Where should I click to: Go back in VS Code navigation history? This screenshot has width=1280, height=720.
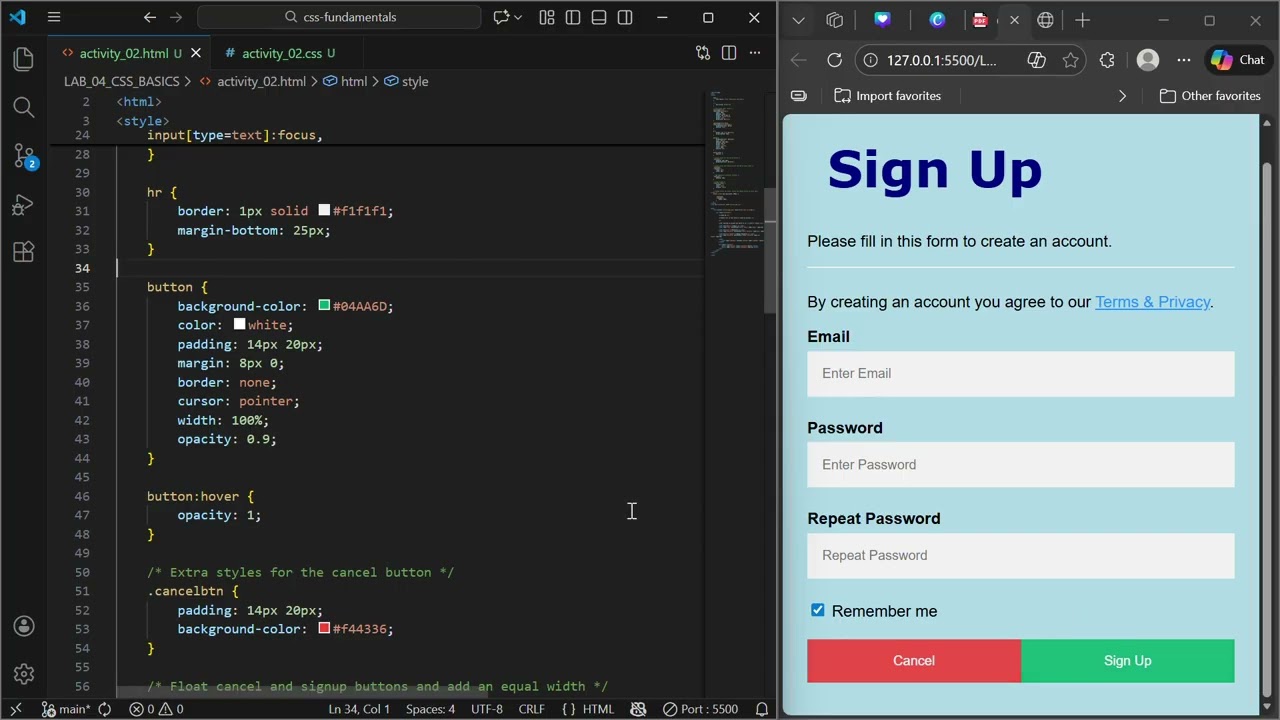(x=149, y=17)
